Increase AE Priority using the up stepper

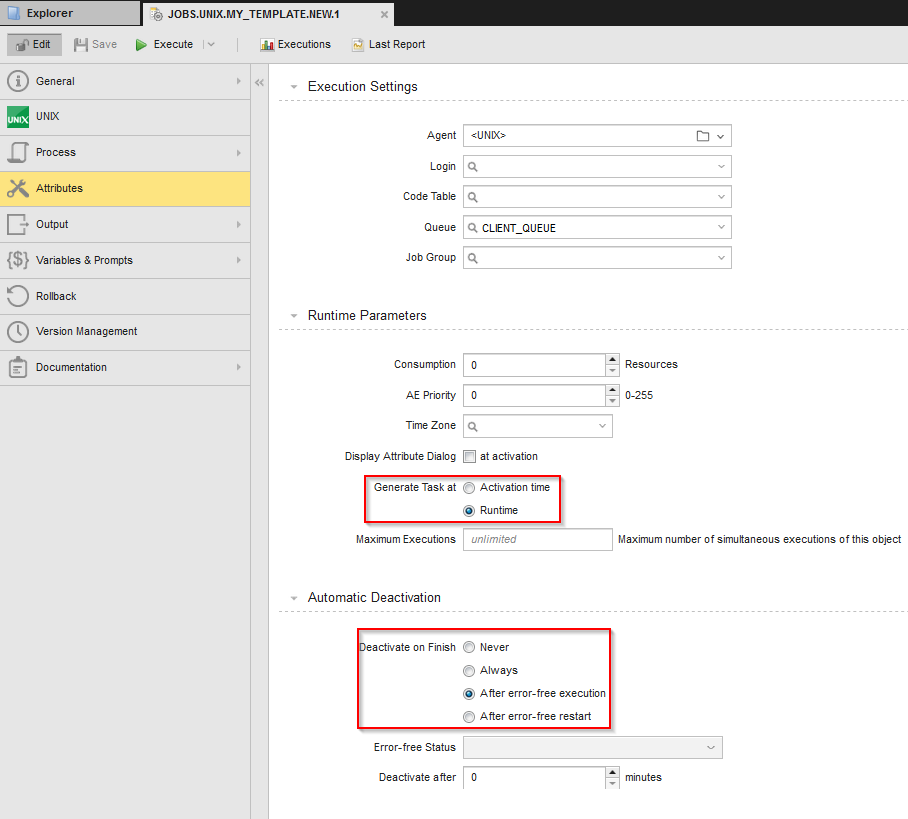pyautogui.click(x=611, y=390)
